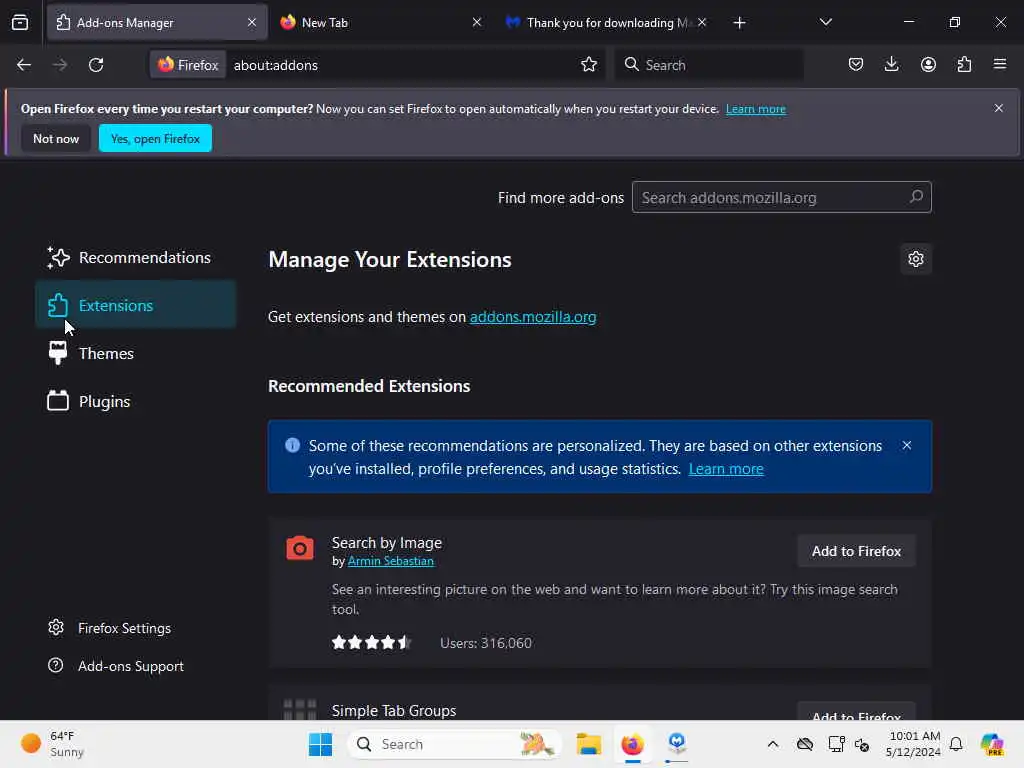Click the muted volume tray icon
1024x768 pixels.
[862, 744]
